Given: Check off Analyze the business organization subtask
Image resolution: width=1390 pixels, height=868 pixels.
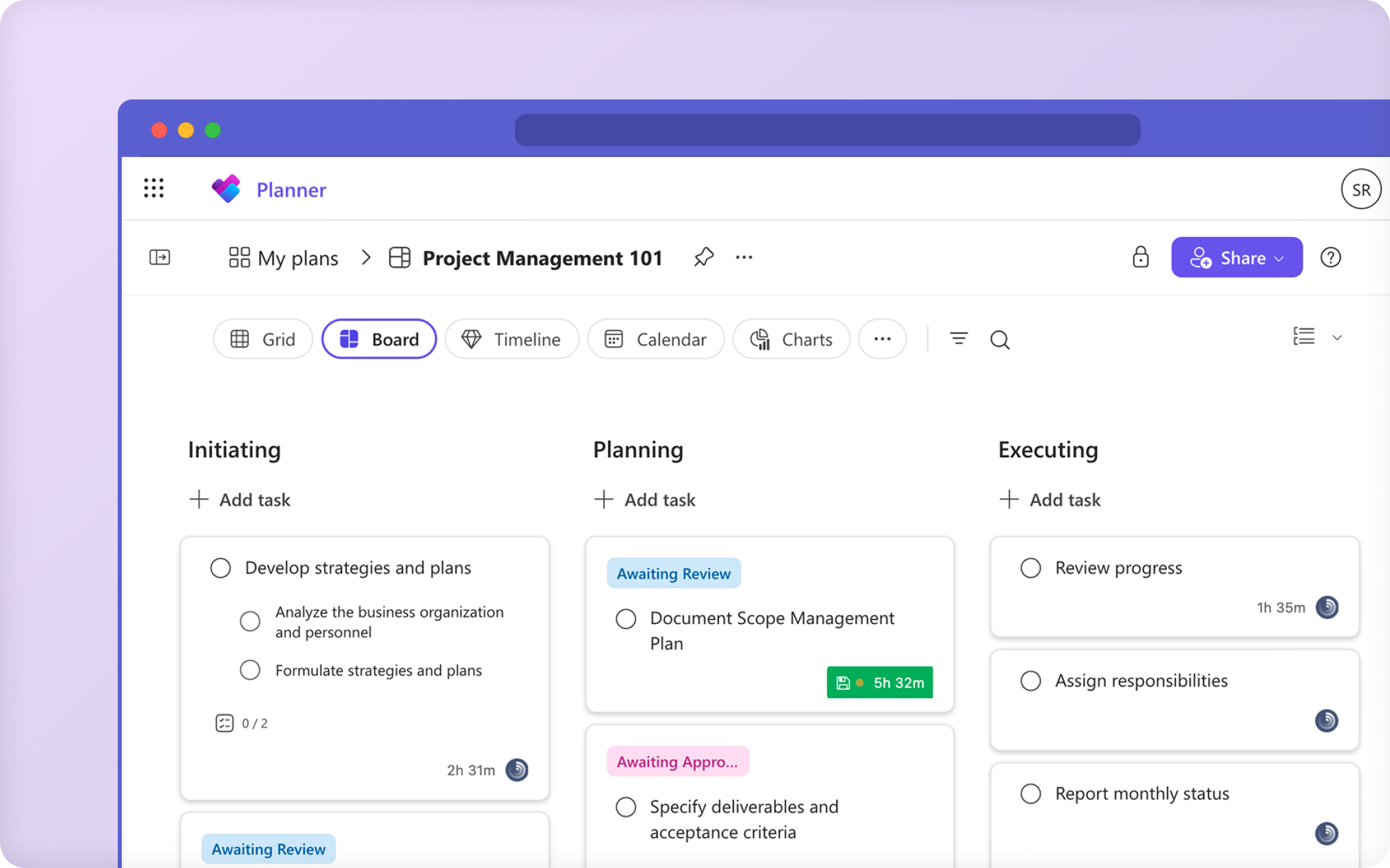Looking at the screenshot, I should point(250,621).
